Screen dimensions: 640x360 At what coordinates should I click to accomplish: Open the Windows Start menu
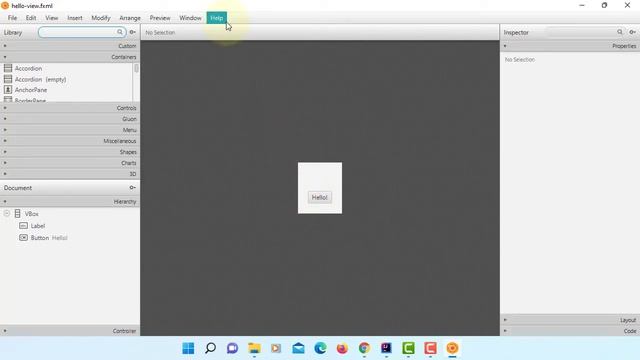188,348
